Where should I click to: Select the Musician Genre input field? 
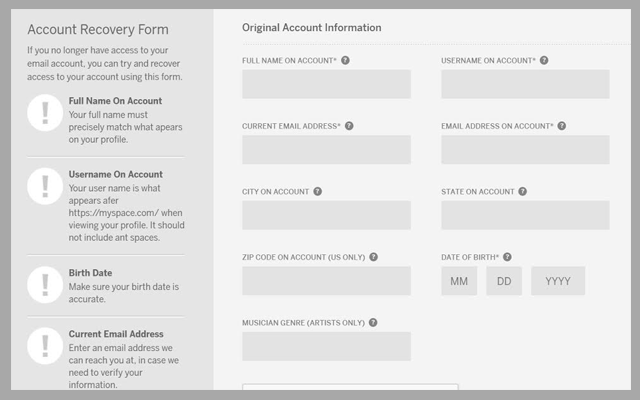pyautogui.click(x=326, y=346)
